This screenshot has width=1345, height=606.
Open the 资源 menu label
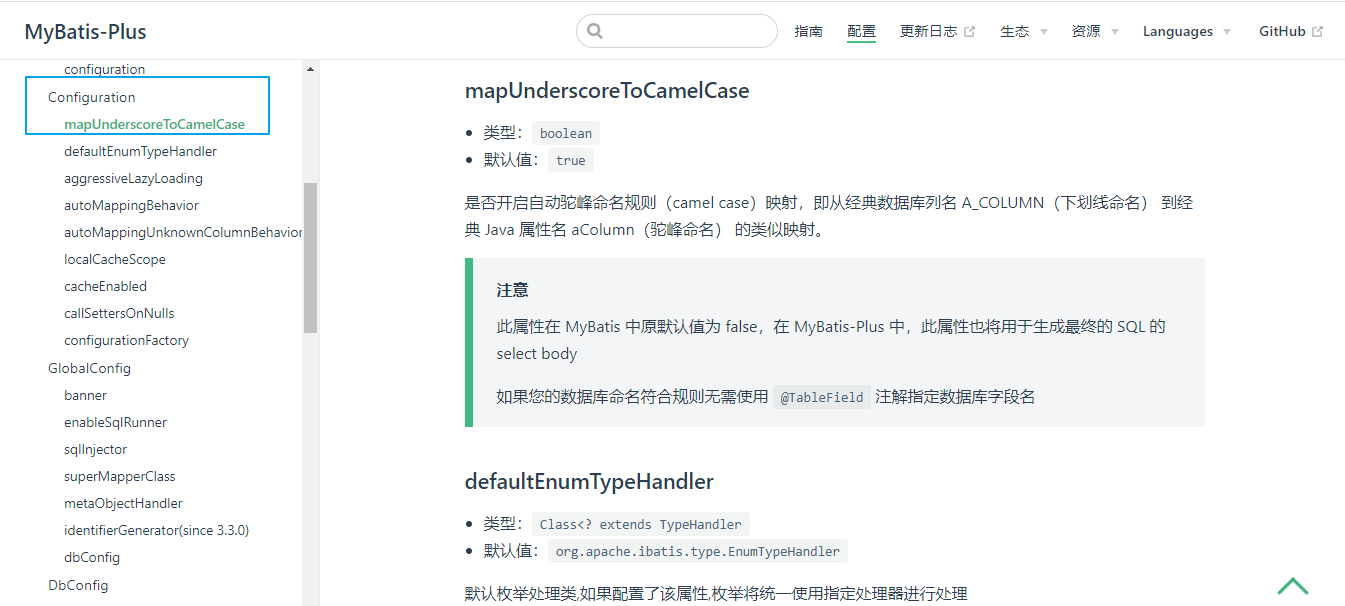(x=1086, y=31)
